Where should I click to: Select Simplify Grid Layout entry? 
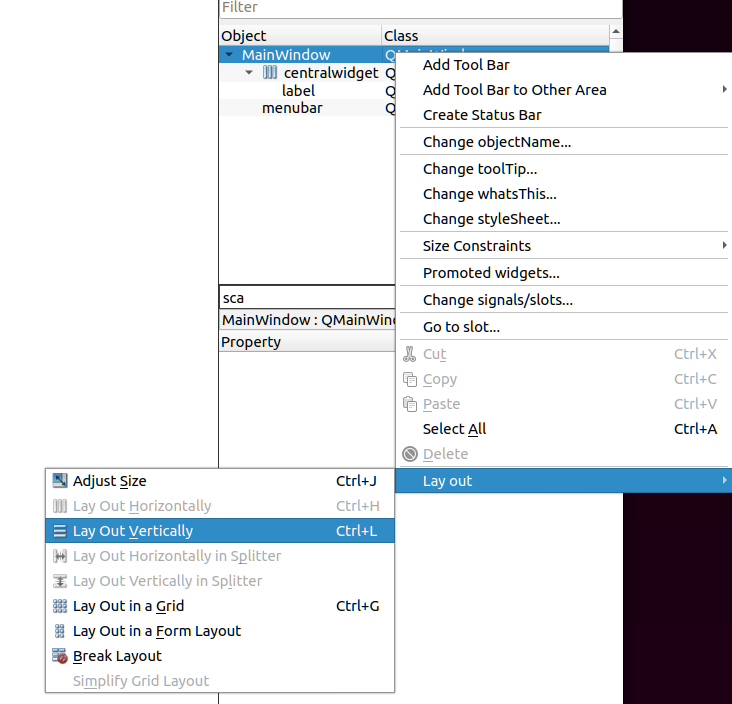pyautogui.click(x=220, y=681)
